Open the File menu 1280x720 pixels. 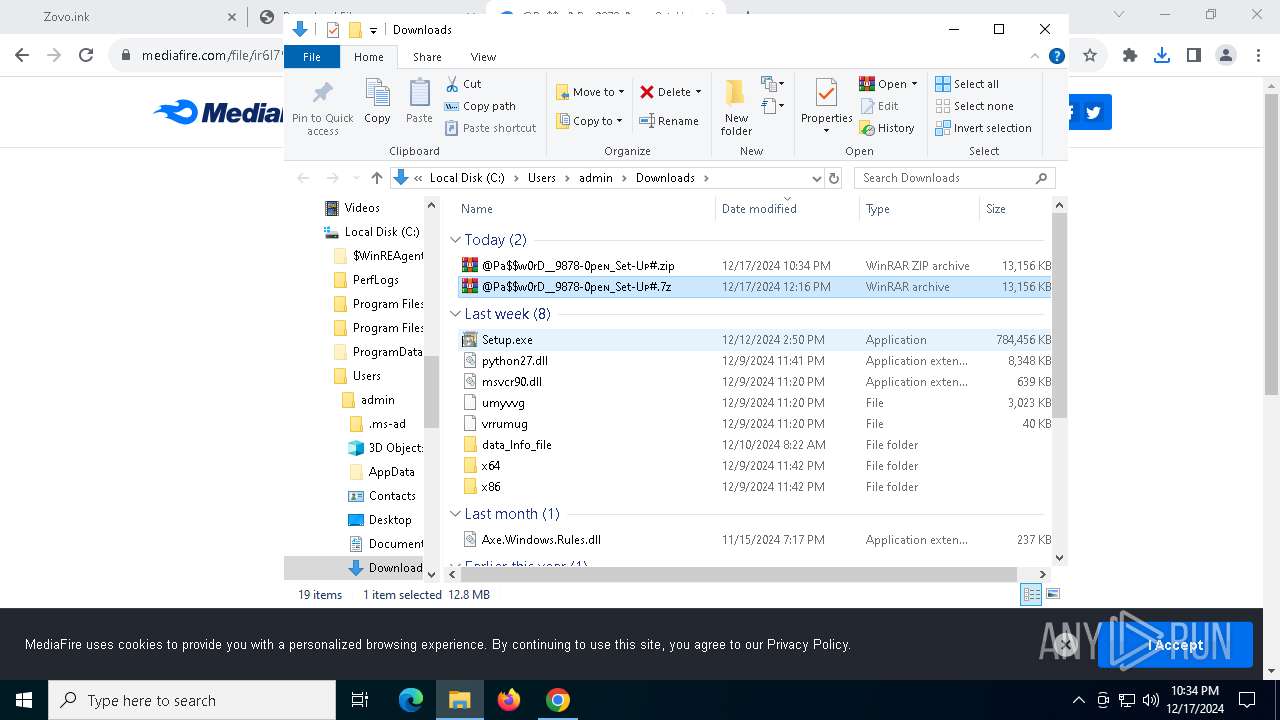pos(312,57)
